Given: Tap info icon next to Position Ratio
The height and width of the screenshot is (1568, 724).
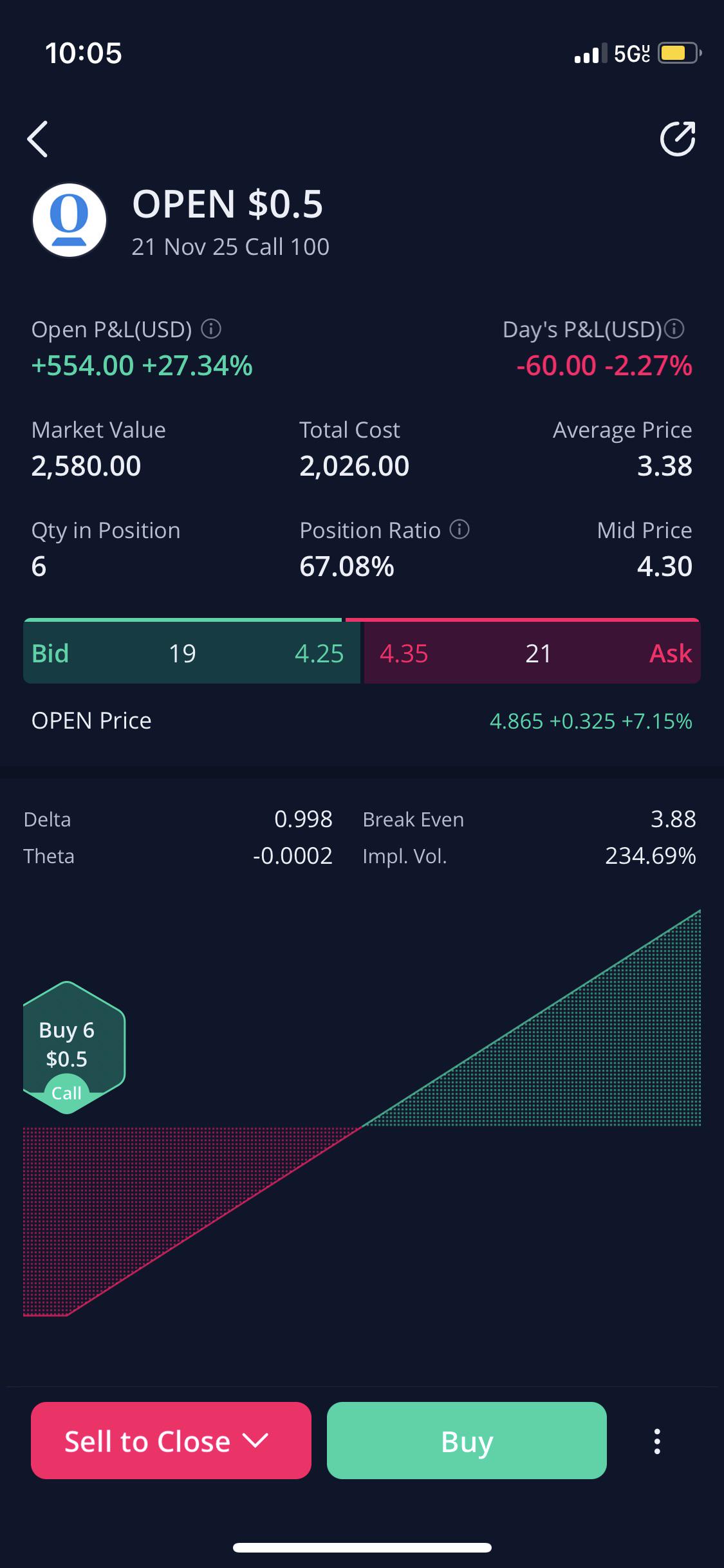Looking at the screenshot, I should [459, 530].
